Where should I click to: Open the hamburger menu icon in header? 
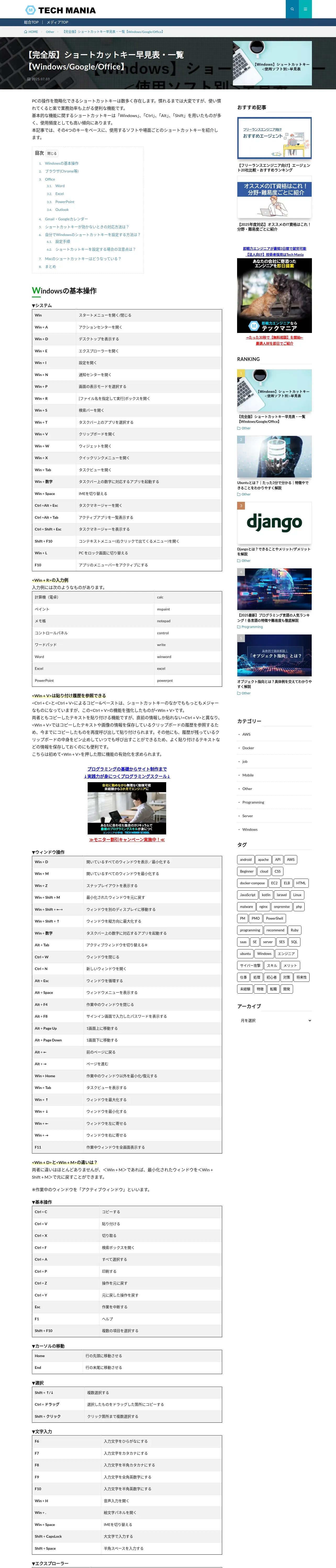pos(305,9)
